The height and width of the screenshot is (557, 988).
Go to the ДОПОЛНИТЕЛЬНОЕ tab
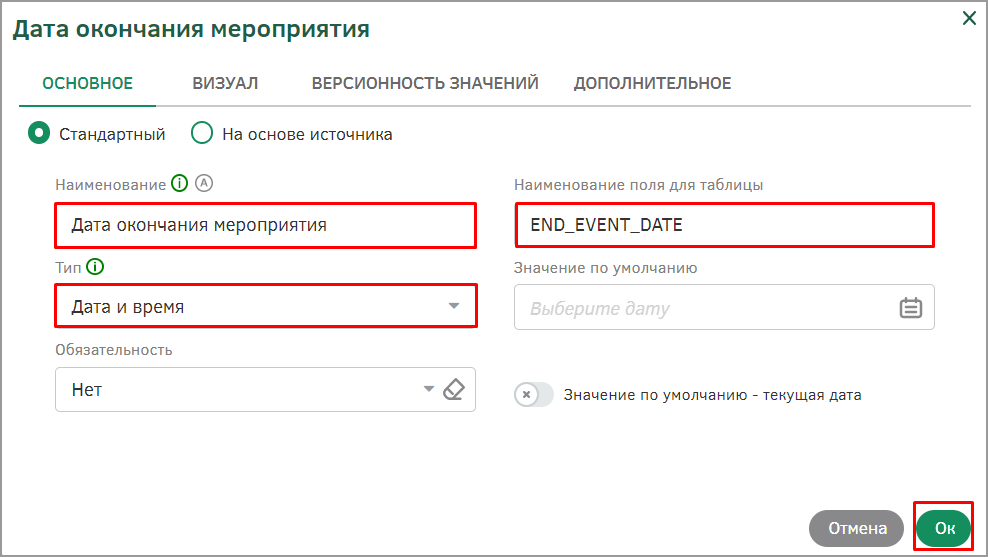pos(652,83)
